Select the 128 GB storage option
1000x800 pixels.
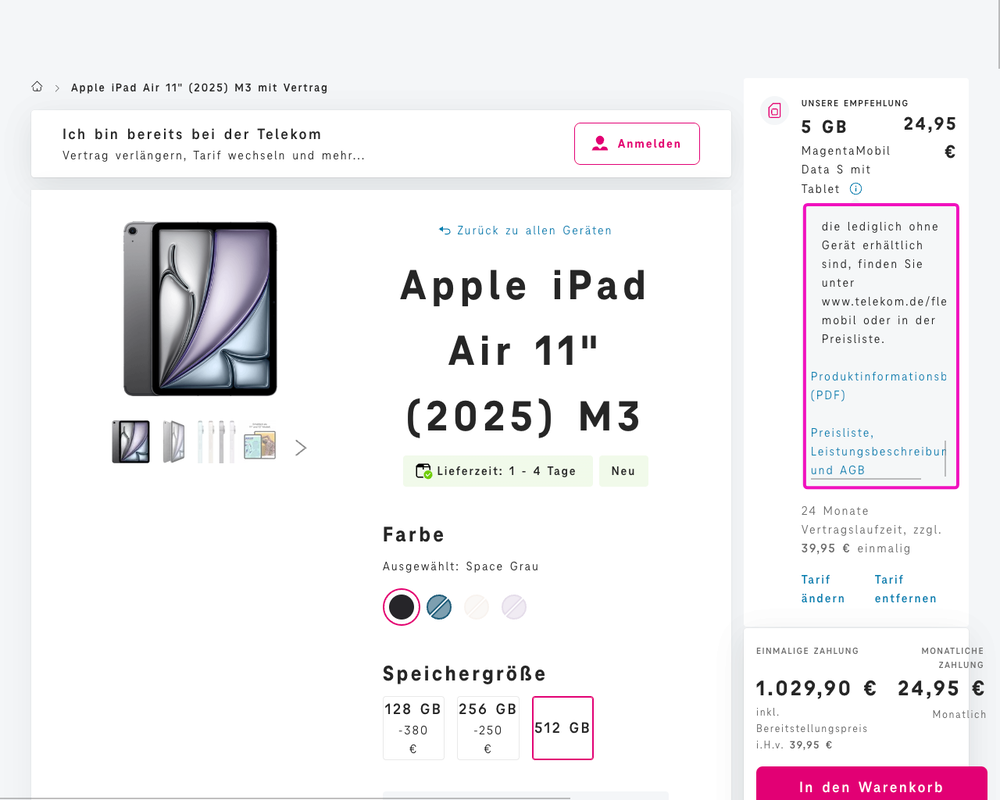tap(413, 728)
